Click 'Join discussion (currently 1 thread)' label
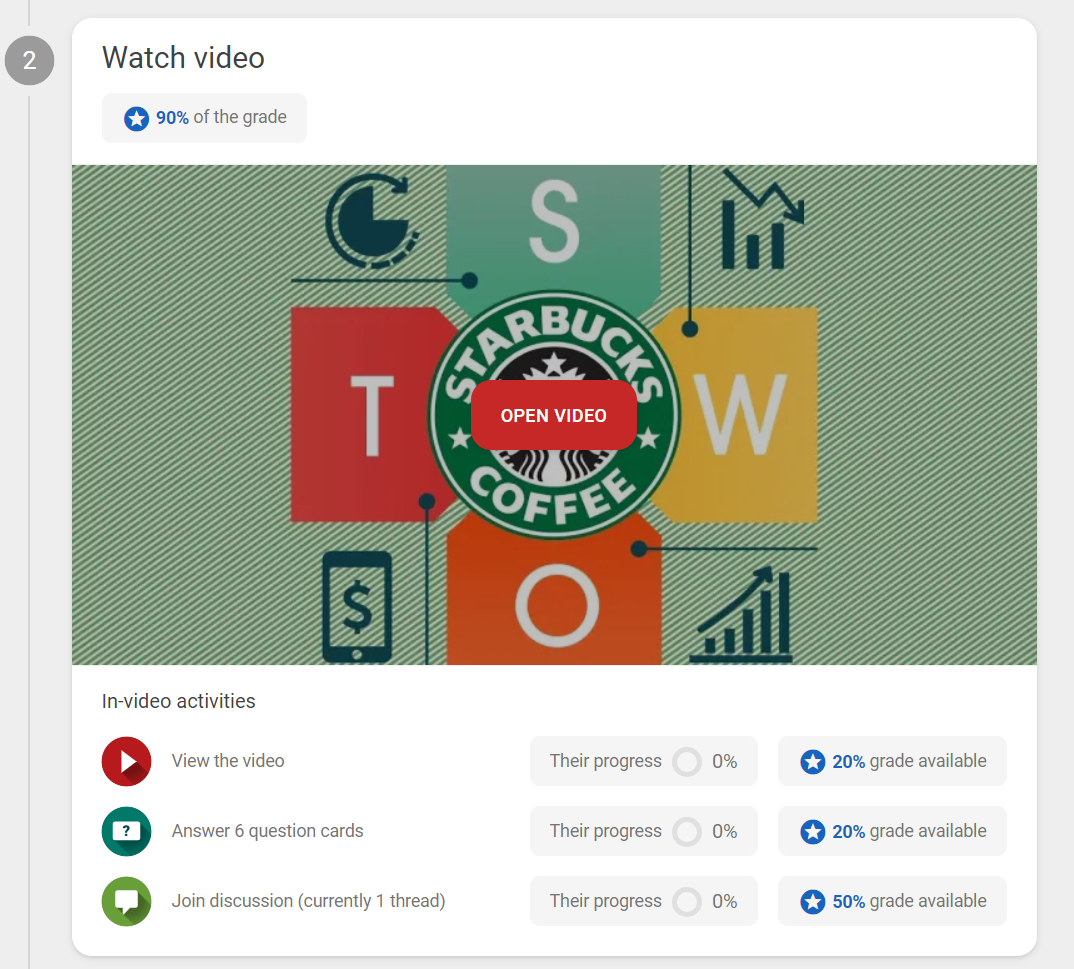Viewport: 1074px width, 969px height. 308,901
